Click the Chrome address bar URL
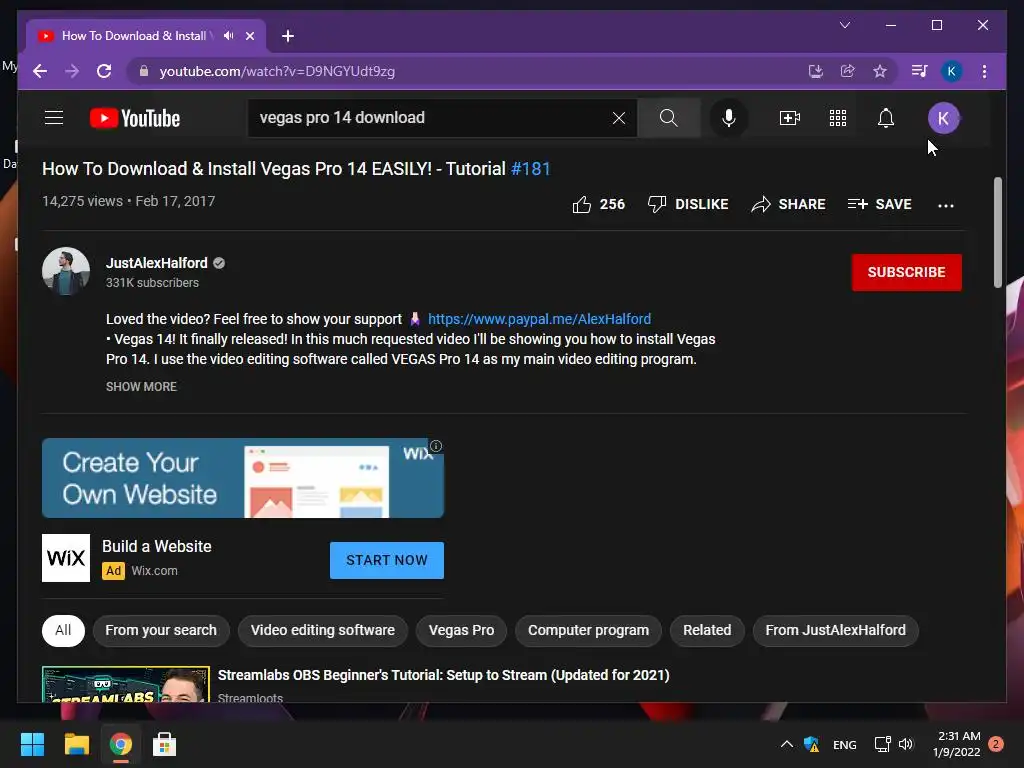This screenshot has height=768, width=1024. click(x=277, y=71)
